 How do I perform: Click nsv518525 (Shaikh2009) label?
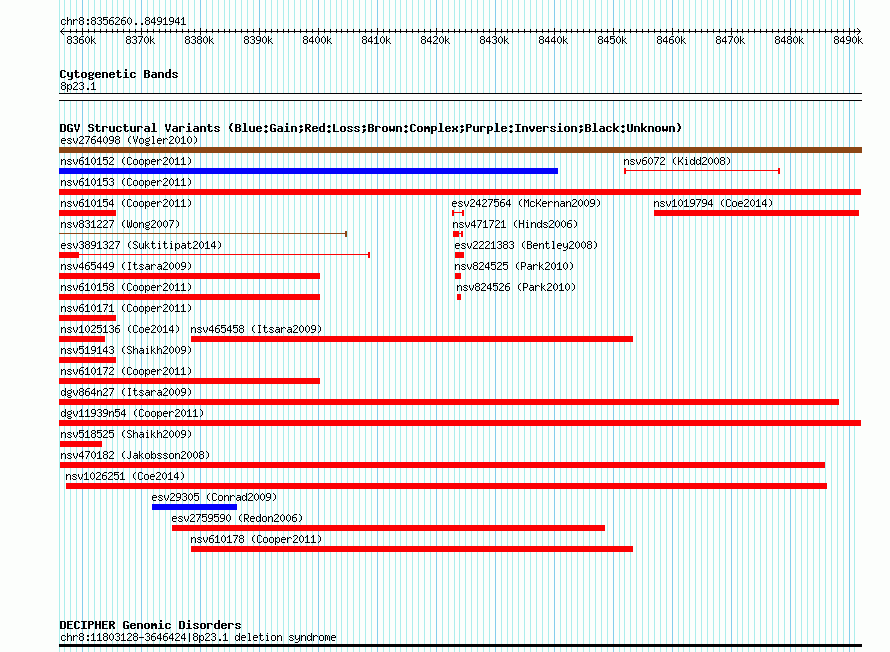(126, 434)
